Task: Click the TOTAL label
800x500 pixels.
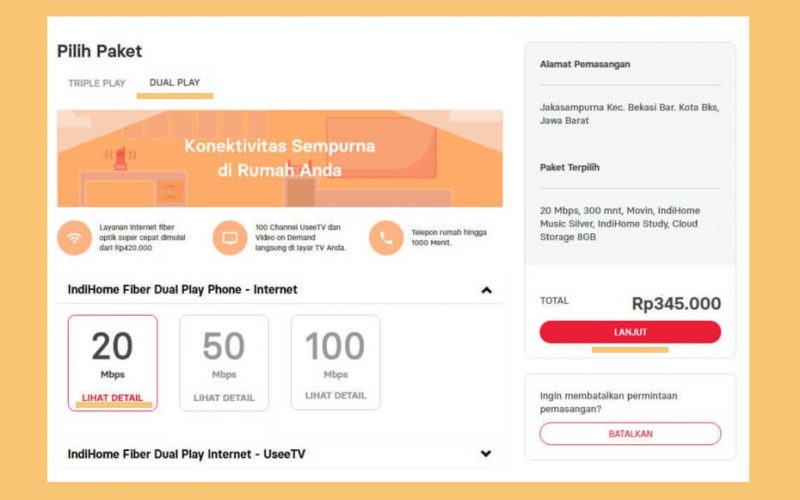Action: pos(554,301)
